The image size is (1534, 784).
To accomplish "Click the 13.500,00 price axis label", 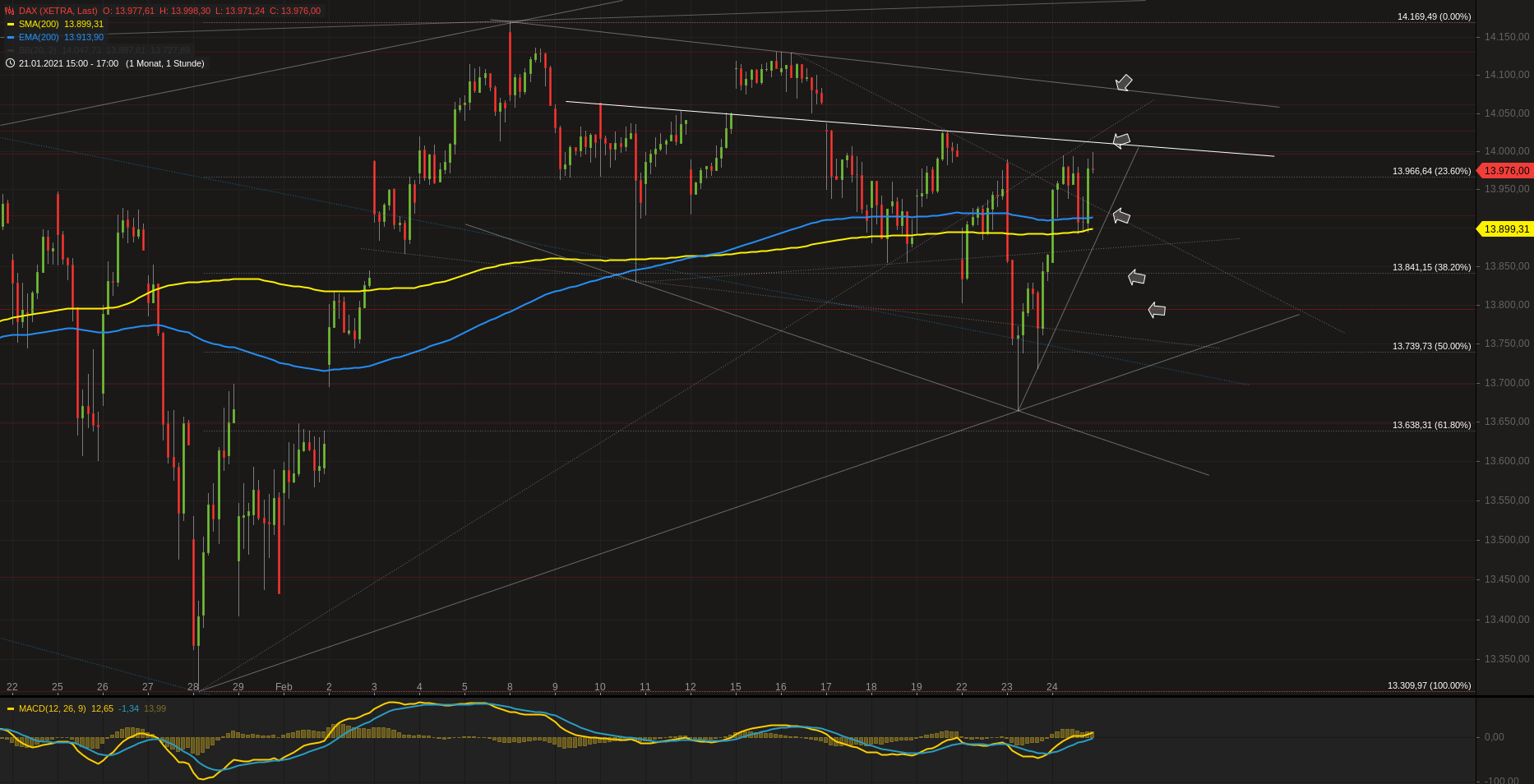I will coord(1506,540).
